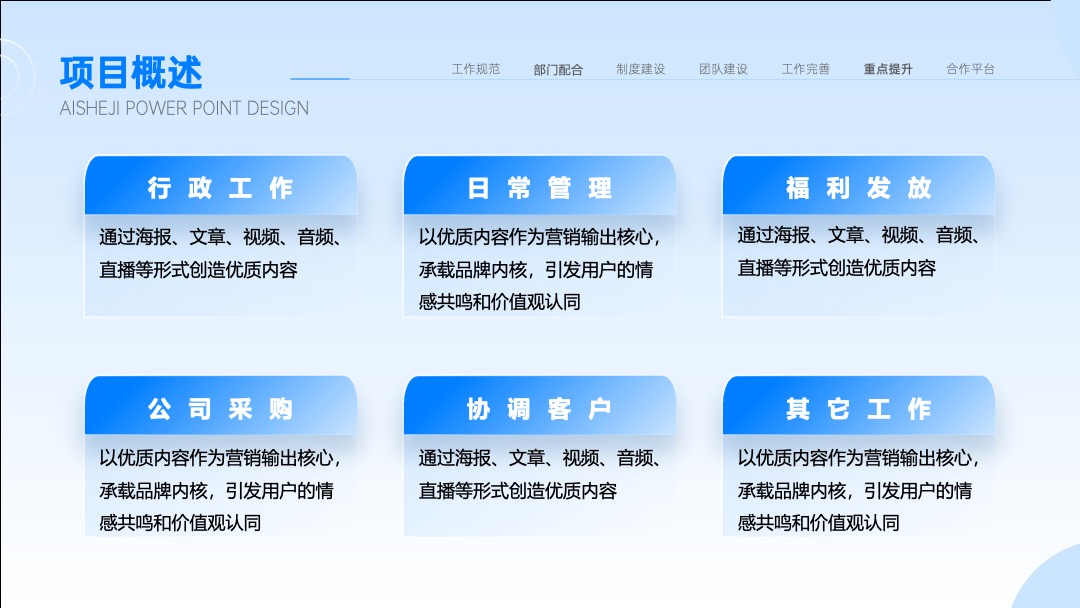Click the 行政工作 card header

pyautogui.click(x=221, y=185)
